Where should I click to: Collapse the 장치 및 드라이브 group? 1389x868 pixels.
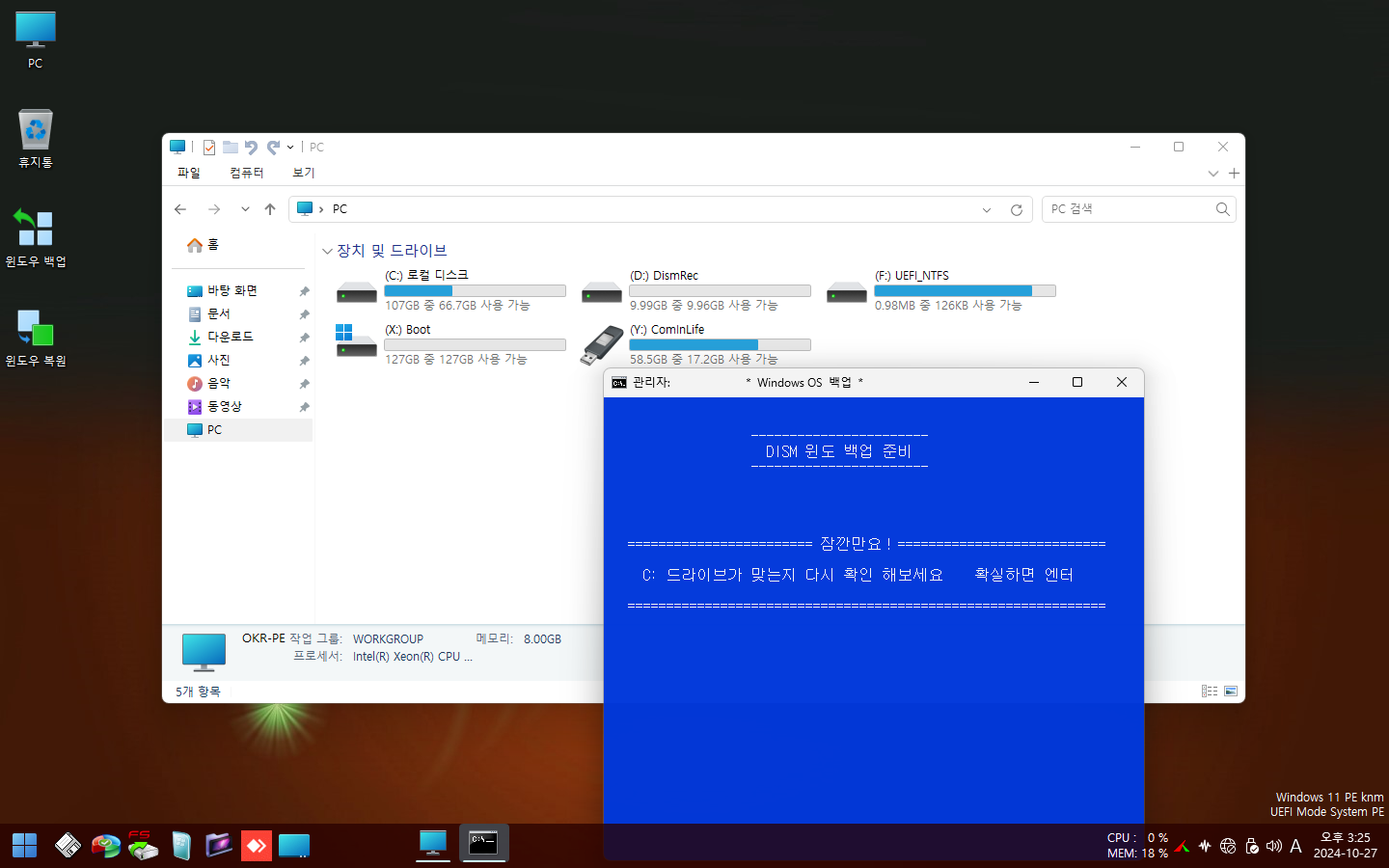point(327,252)
